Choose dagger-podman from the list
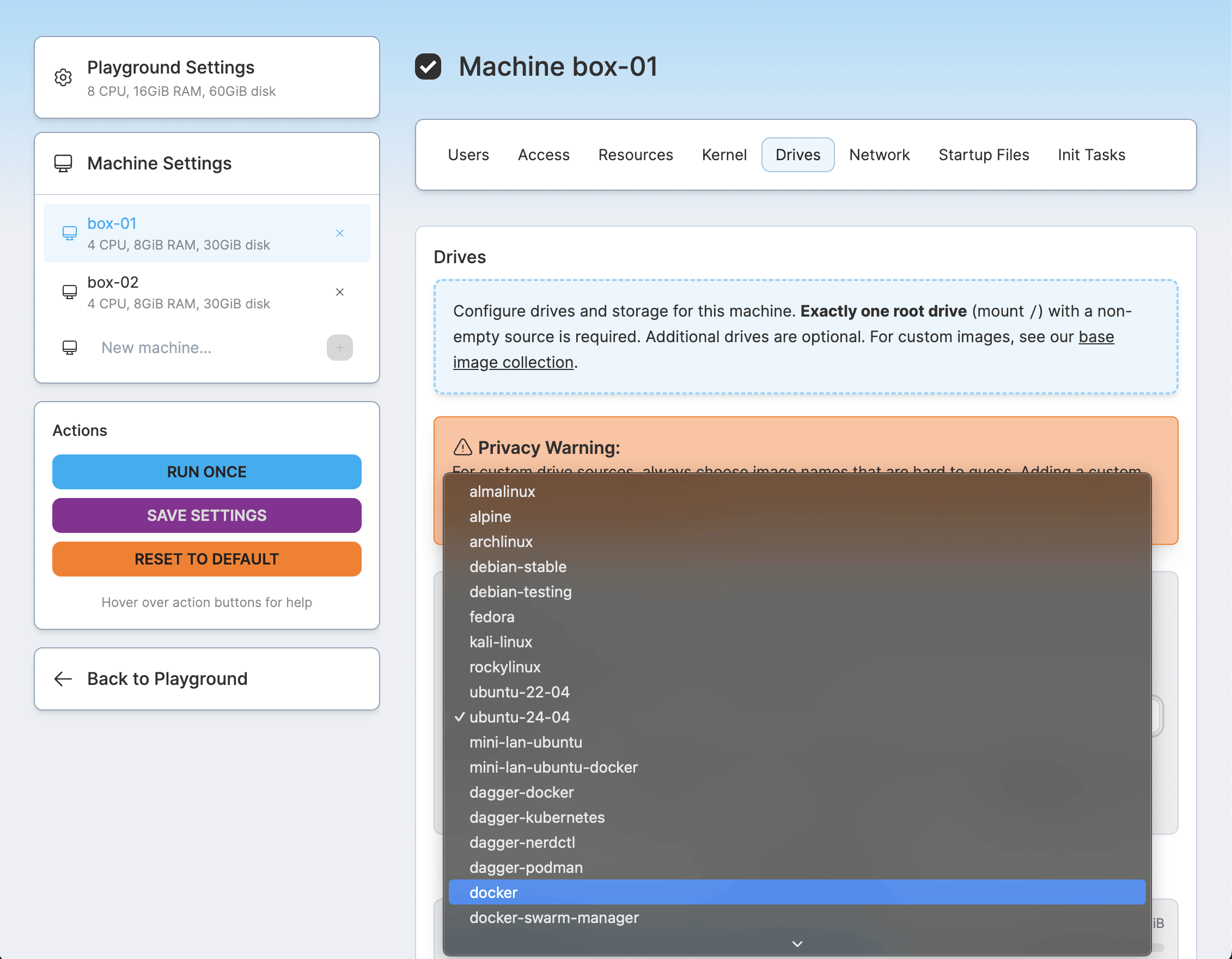Image resolution: width=1232 pixels, height=959 pixels. (x=796, y=867)
